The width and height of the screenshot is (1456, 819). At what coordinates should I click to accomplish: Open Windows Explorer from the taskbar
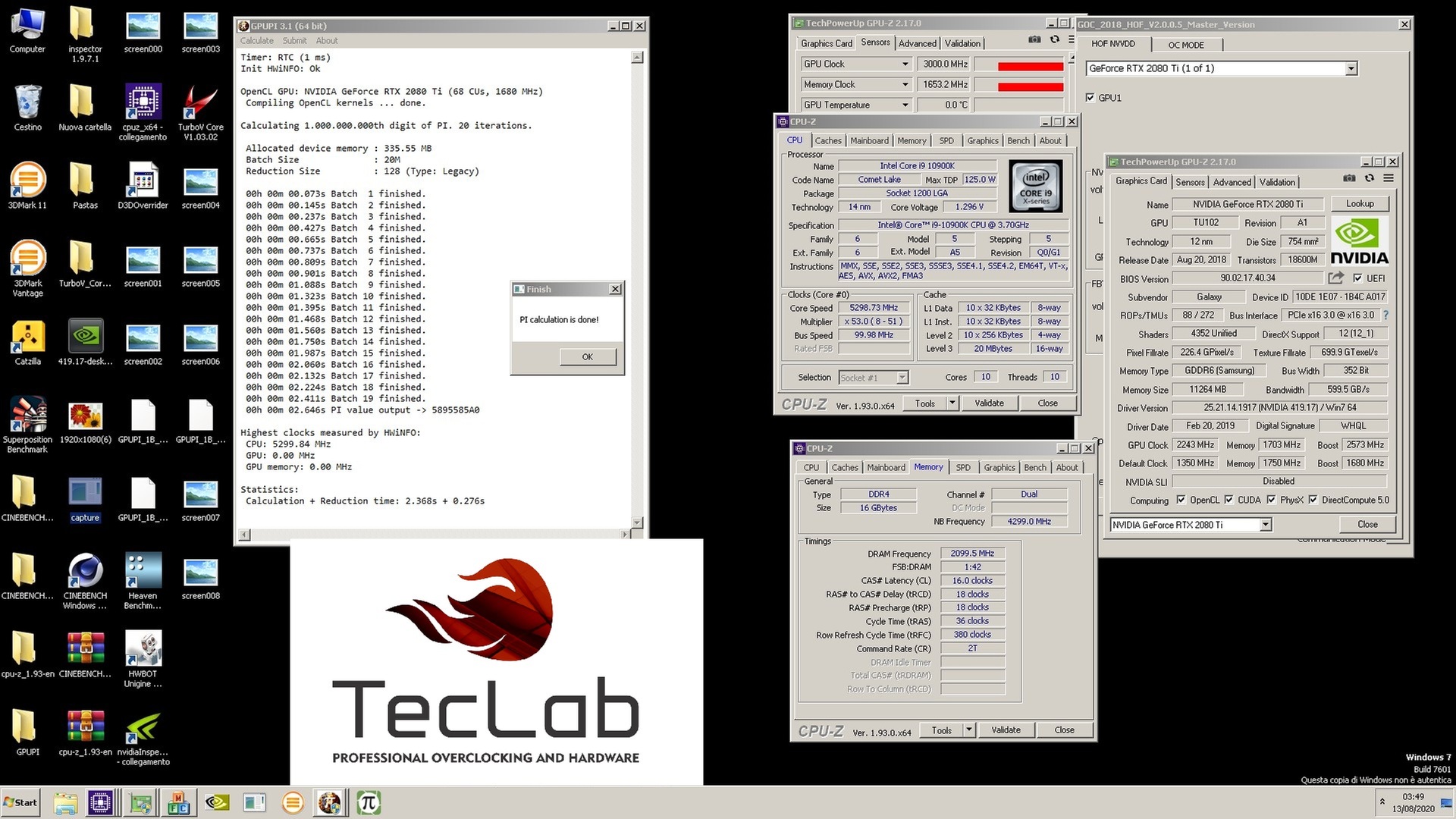pyautogui.click(x=66, y=802)
